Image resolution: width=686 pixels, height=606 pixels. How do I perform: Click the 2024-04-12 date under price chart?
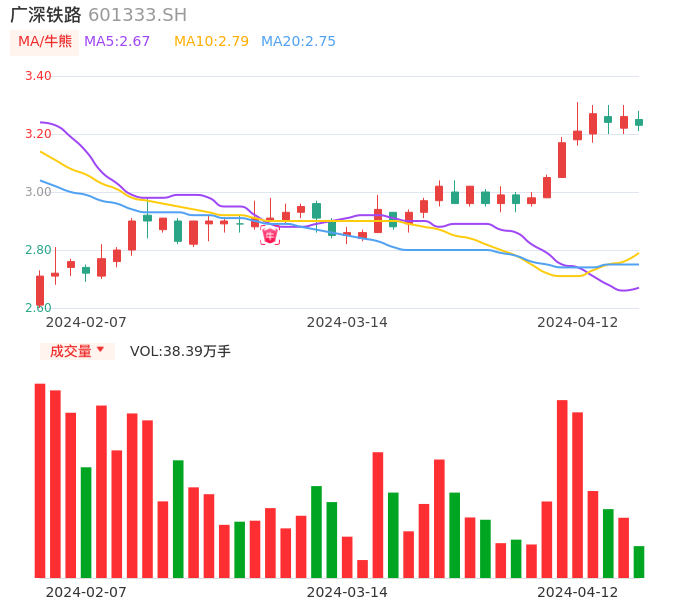(x=578, y=322)
